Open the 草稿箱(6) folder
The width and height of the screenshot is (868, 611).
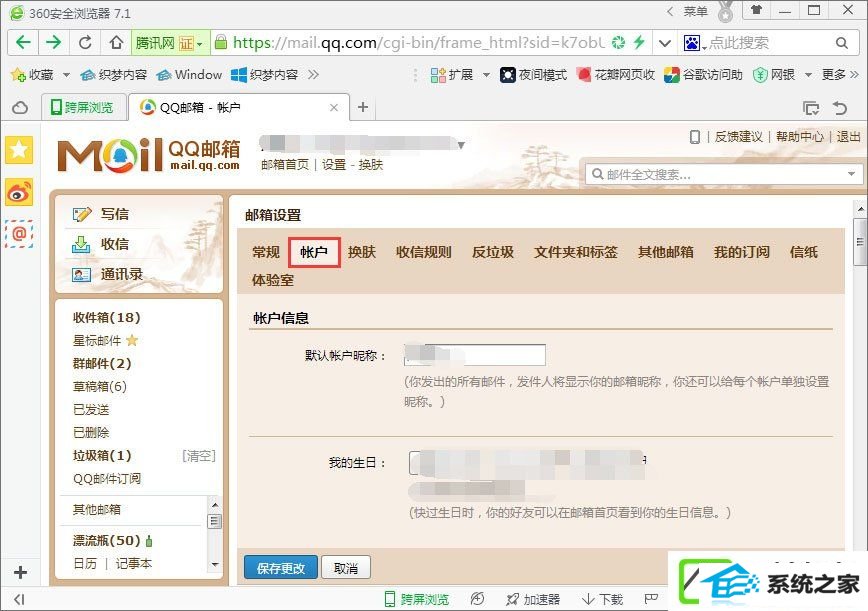click(100, 386)
